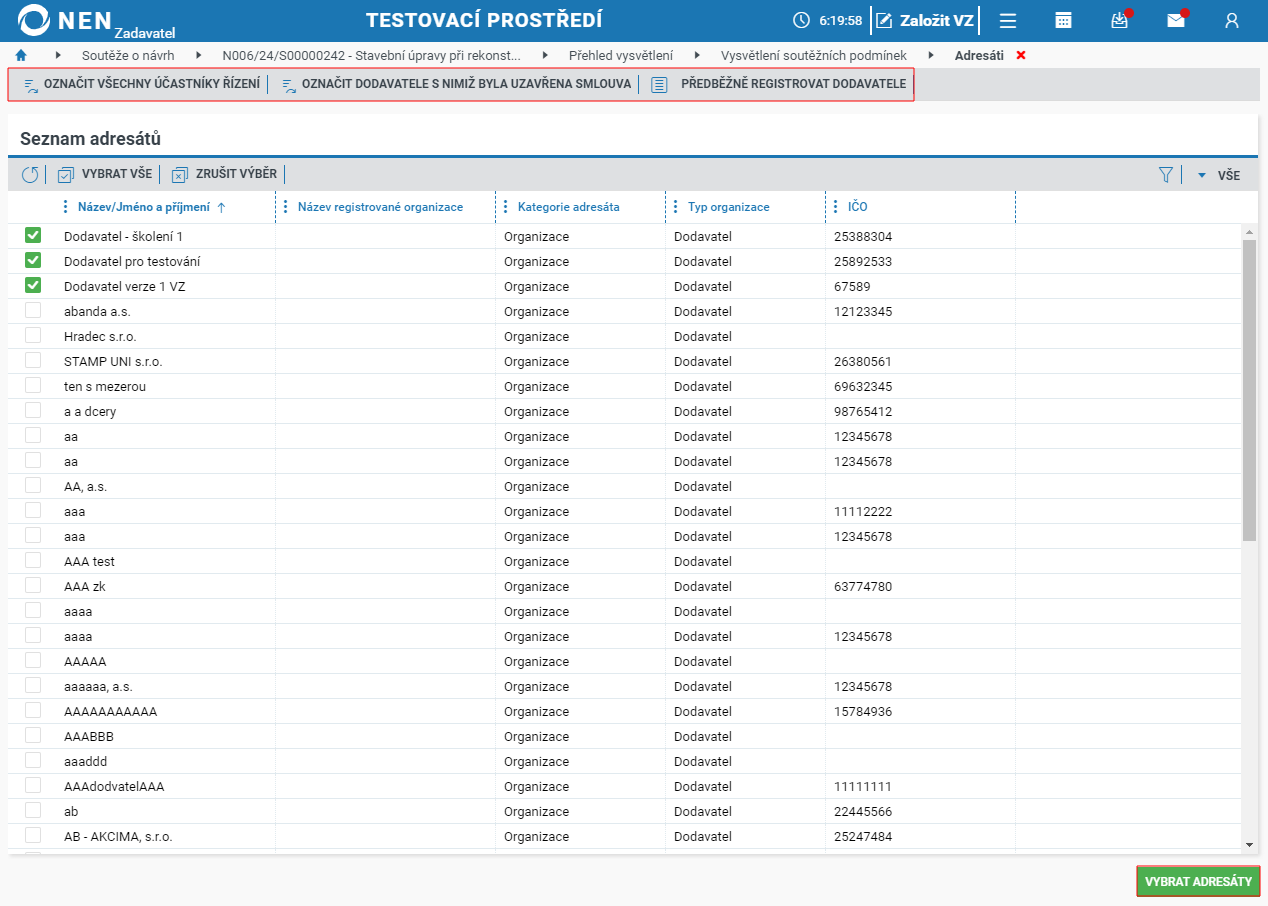Check the abanda a.s. checkbox
The width and height of the screenshot is (1268, 906).
coord(33,310)
